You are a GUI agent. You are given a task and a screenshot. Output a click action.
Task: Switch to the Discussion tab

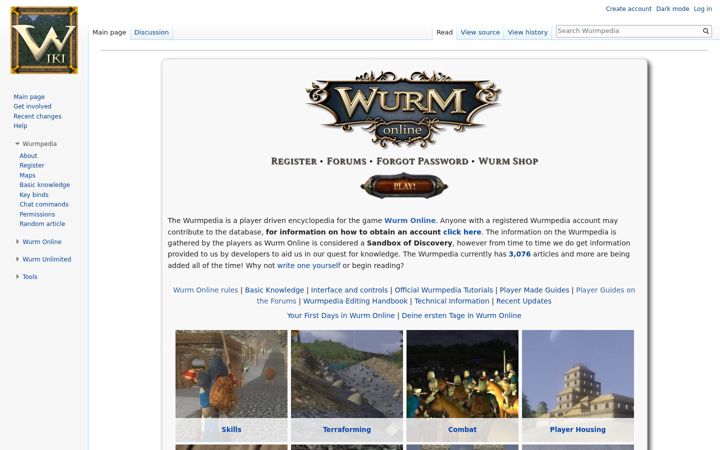click(152, 32)
